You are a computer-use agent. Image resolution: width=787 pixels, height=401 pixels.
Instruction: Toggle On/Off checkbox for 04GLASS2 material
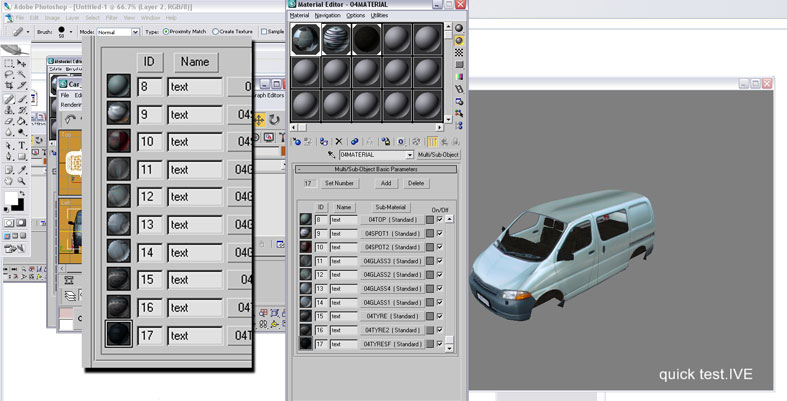[439, 274]
